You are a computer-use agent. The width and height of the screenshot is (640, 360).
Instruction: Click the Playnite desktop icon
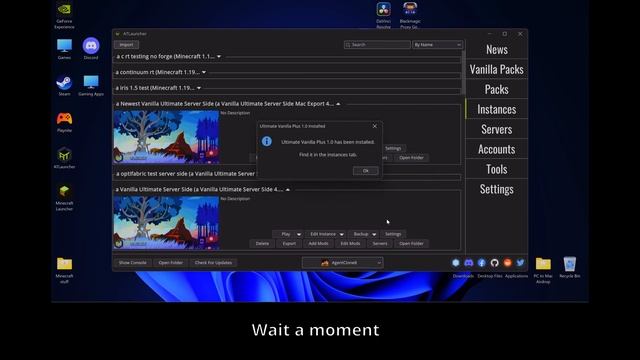pyautogui.click(x=64, y=122)
